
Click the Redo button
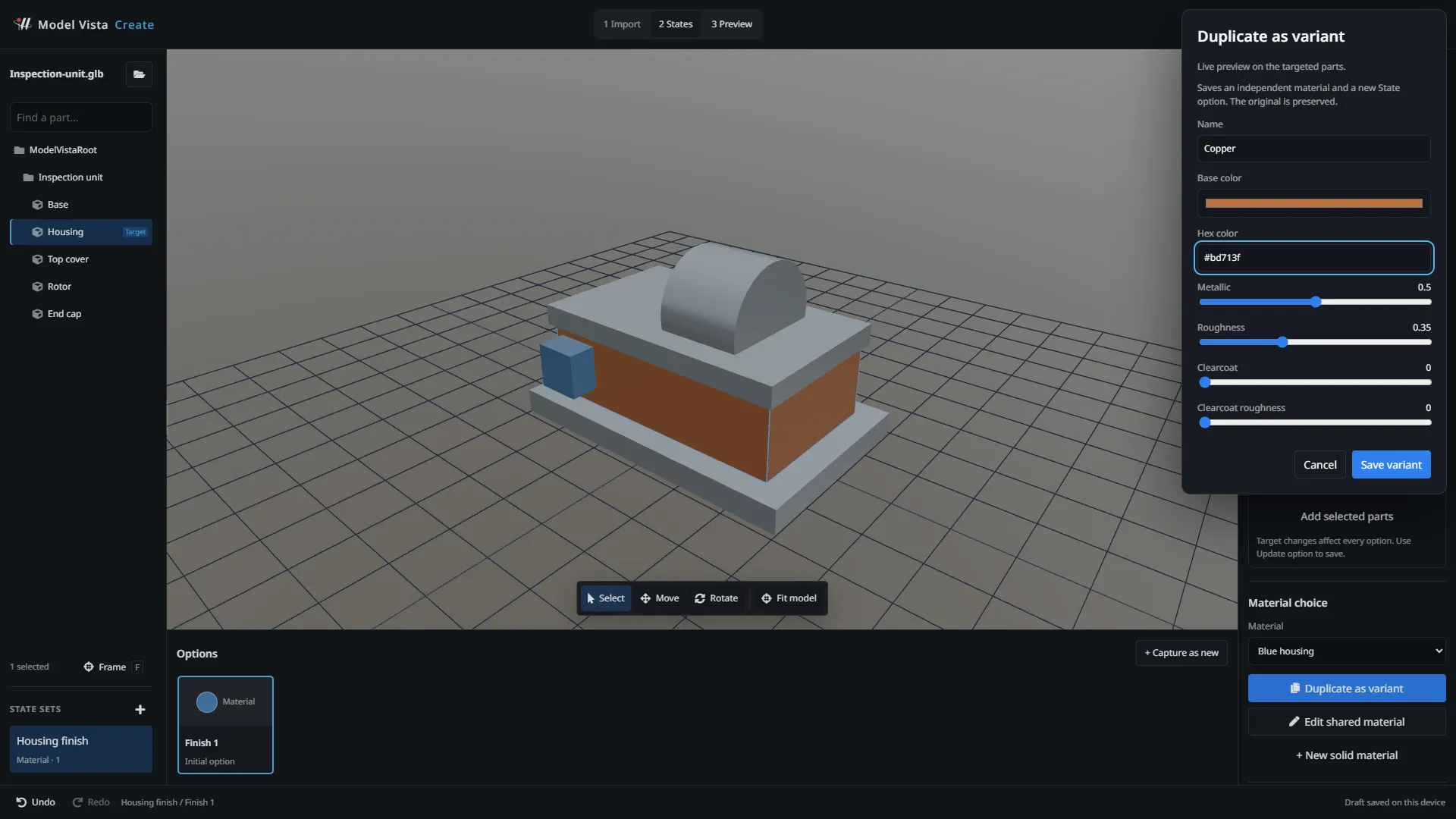pyautogui.click(x=91, y=802)
